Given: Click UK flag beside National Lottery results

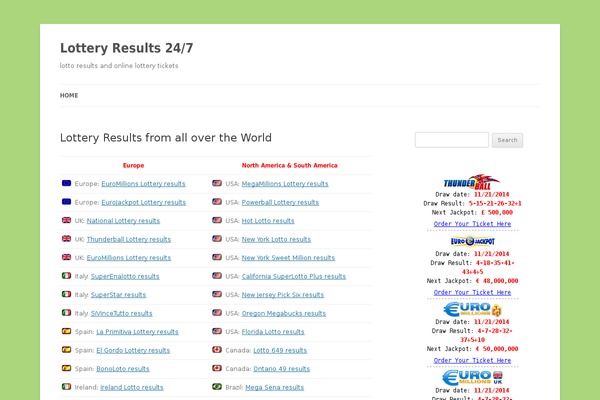Looking at the screenshot, I should click(67, 220).
